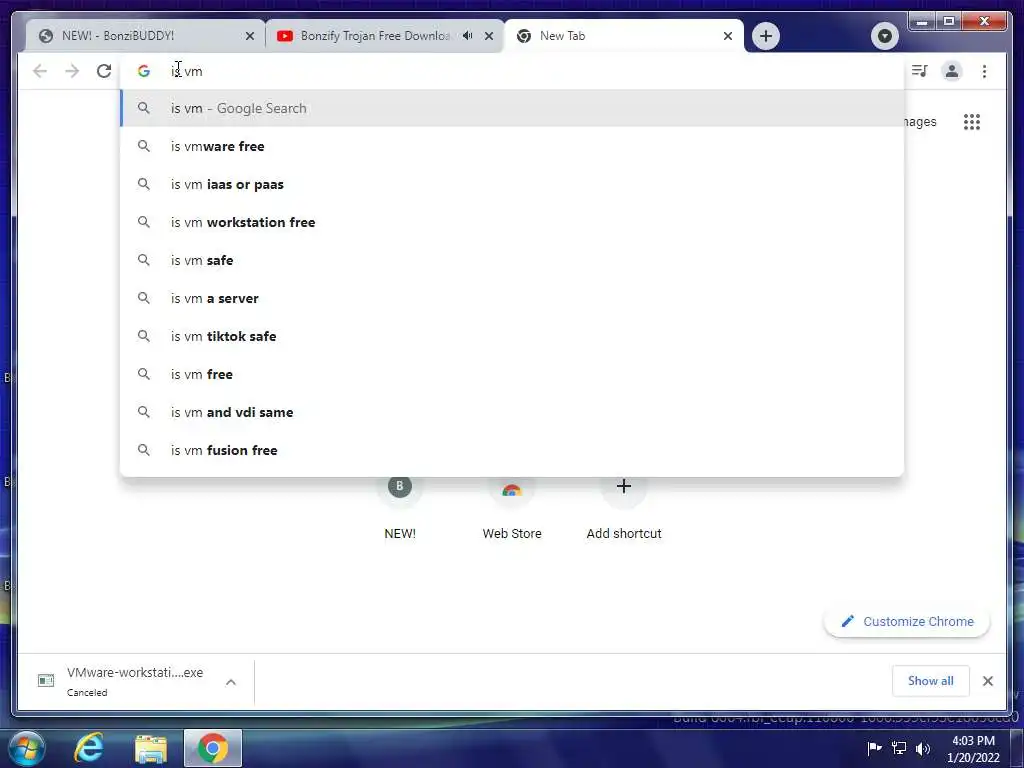This screenshot has width=1024, height=768.
Task: Pick 'is vm fusion free' suggestion
Action: click(x=512, y=450)
